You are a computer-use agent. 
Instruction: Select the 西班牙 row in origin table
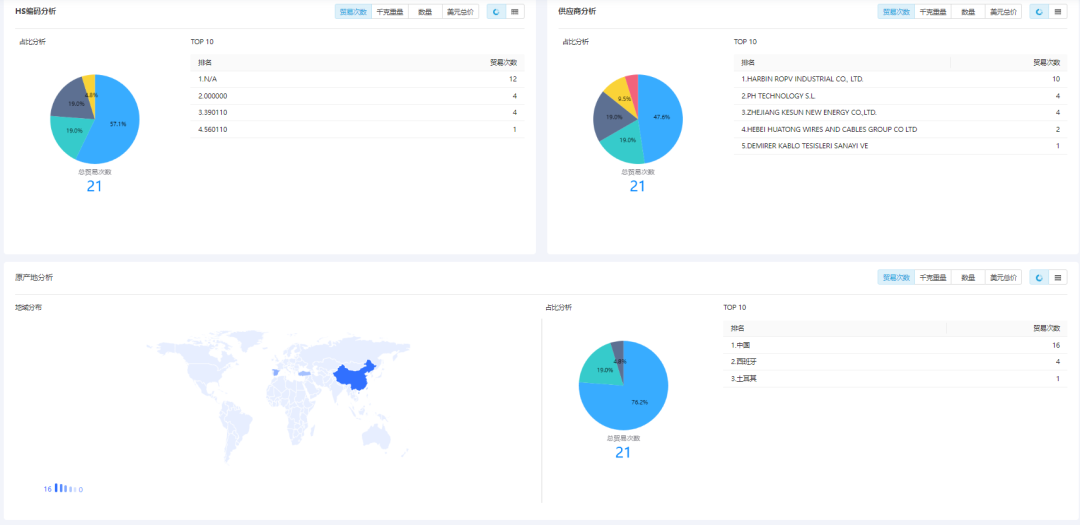point(741,362)
